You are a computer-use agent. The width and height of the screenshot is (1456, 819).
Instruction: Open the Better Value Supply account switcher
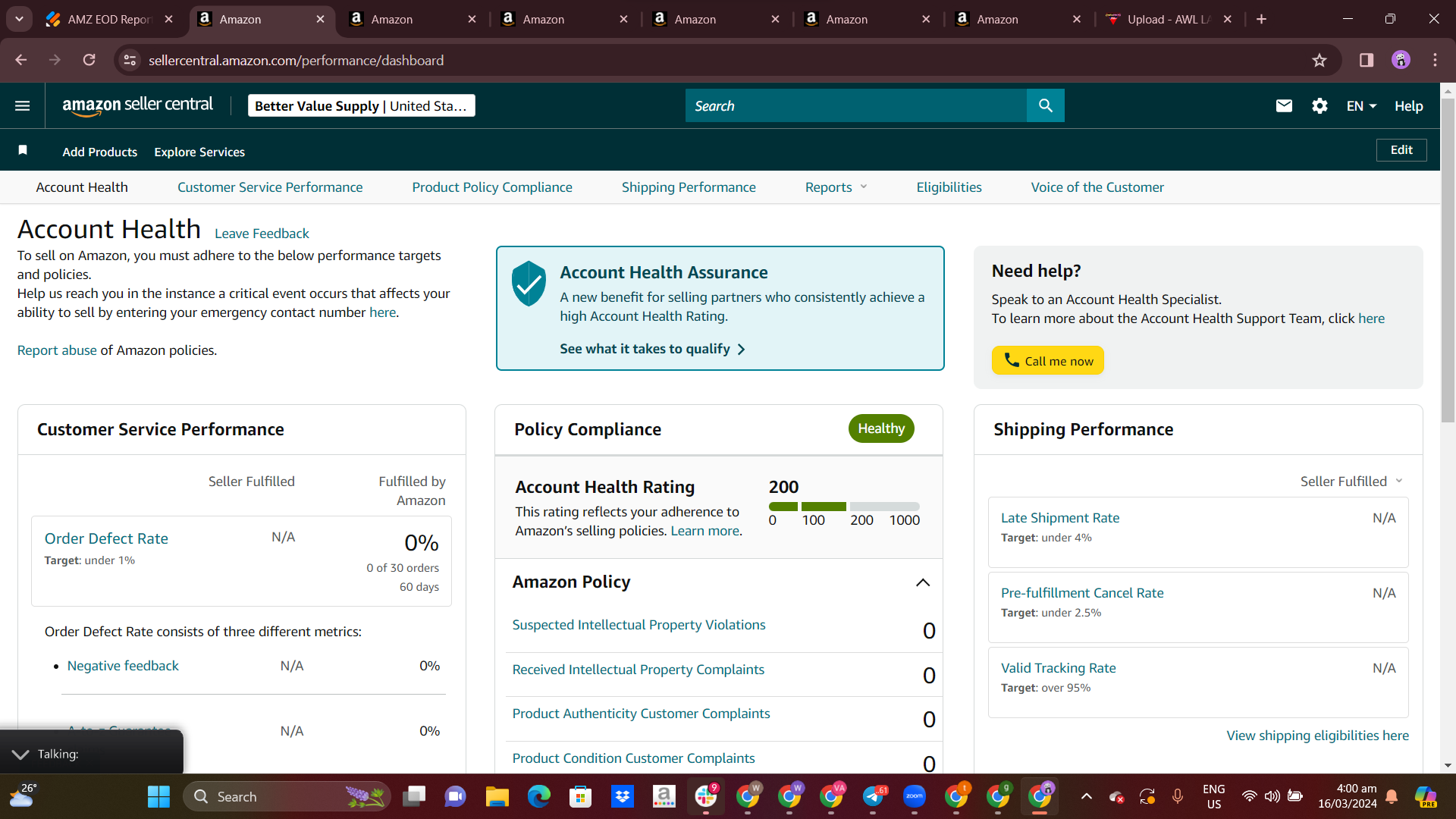pos(362,106)
